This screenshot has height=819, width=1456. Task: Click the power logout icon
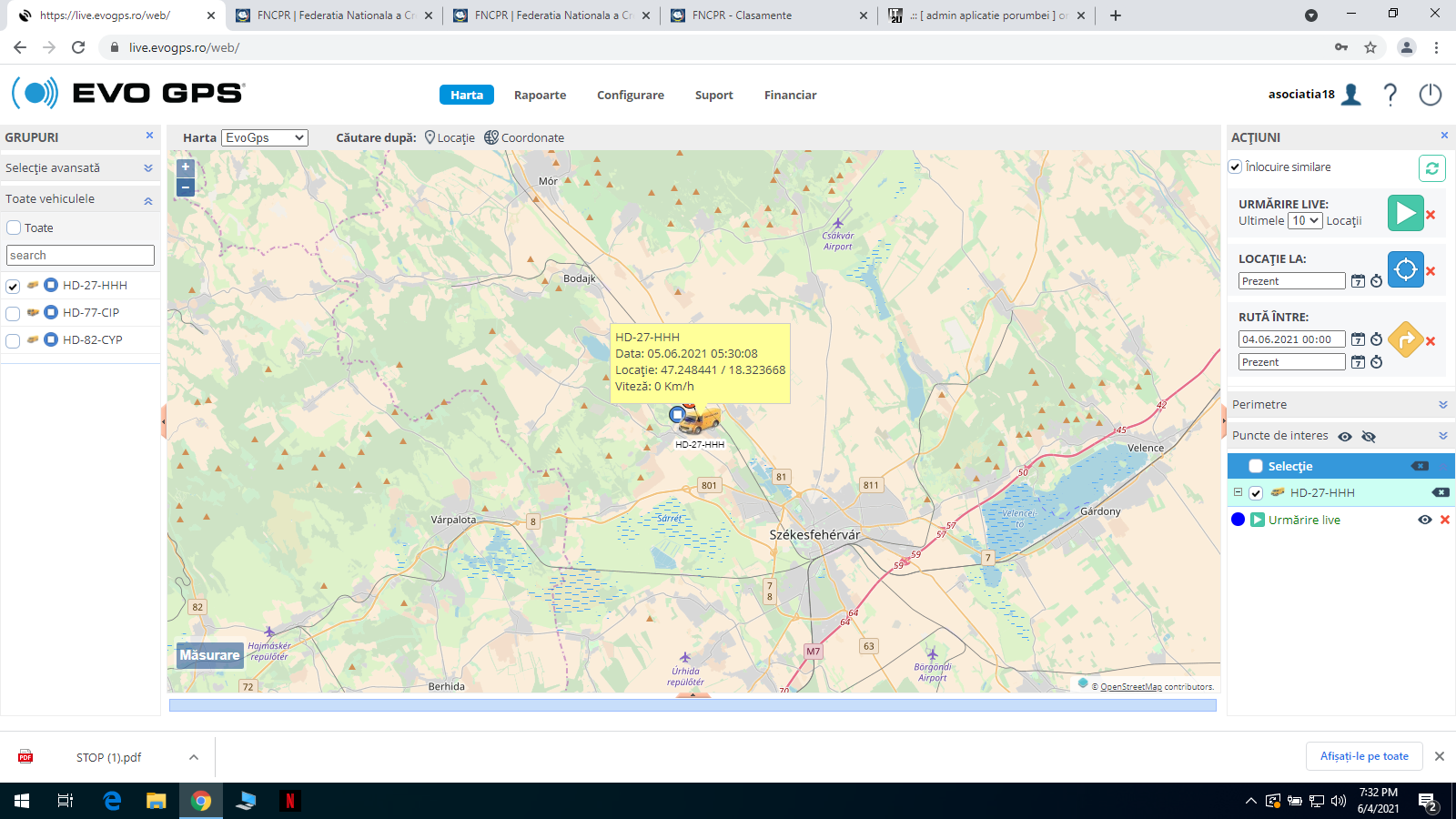click(1430, 95)
